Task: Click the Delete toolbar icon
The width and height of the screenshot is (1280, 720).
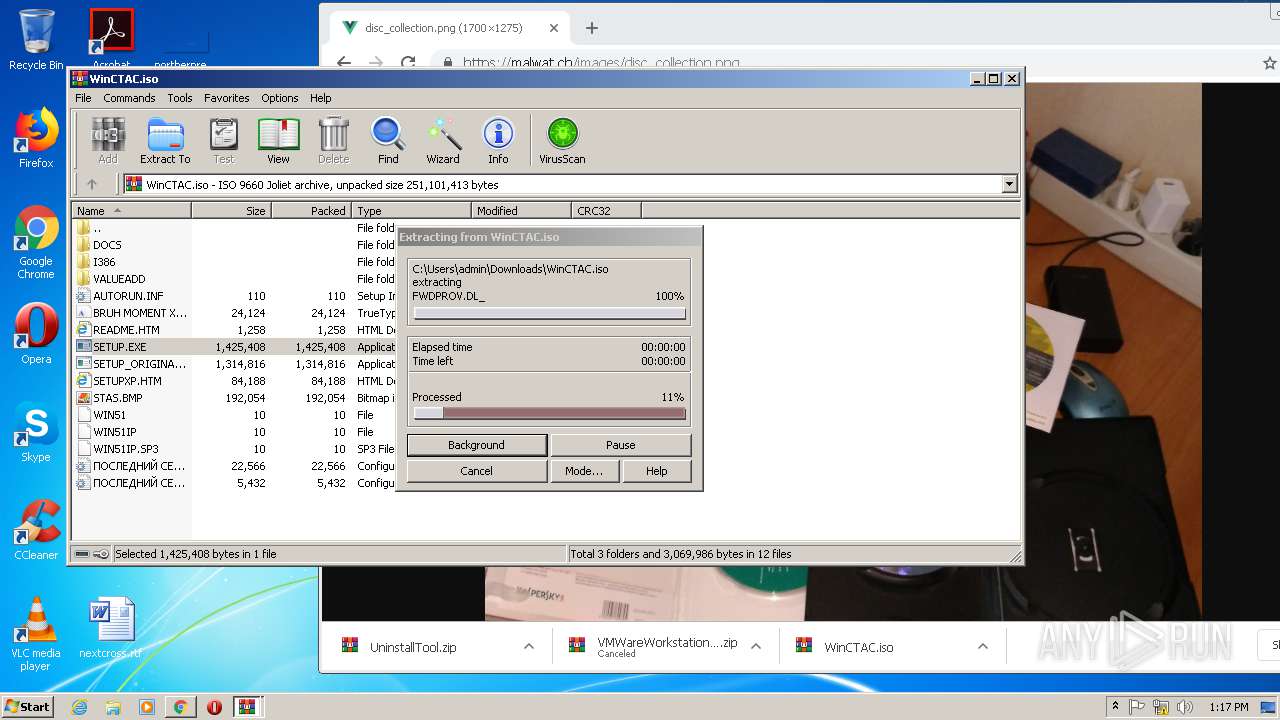Action: pos(333,140)
